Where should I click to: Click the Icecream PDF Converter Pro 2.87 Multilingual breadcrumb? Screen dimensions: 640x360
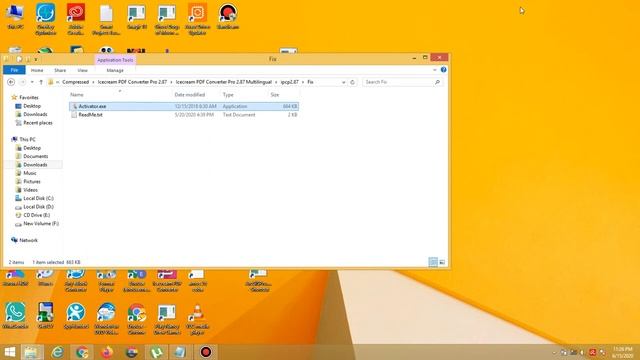click(x=224, y=82)
